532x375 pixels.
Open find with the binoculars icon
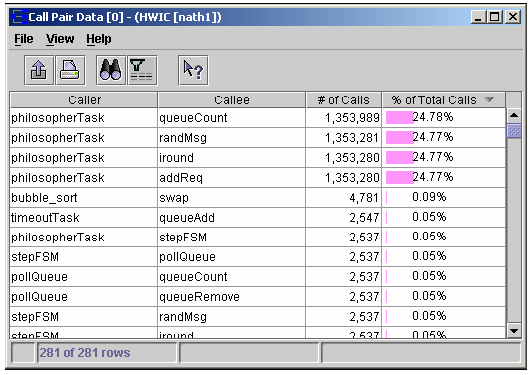[x=111, y=70]
